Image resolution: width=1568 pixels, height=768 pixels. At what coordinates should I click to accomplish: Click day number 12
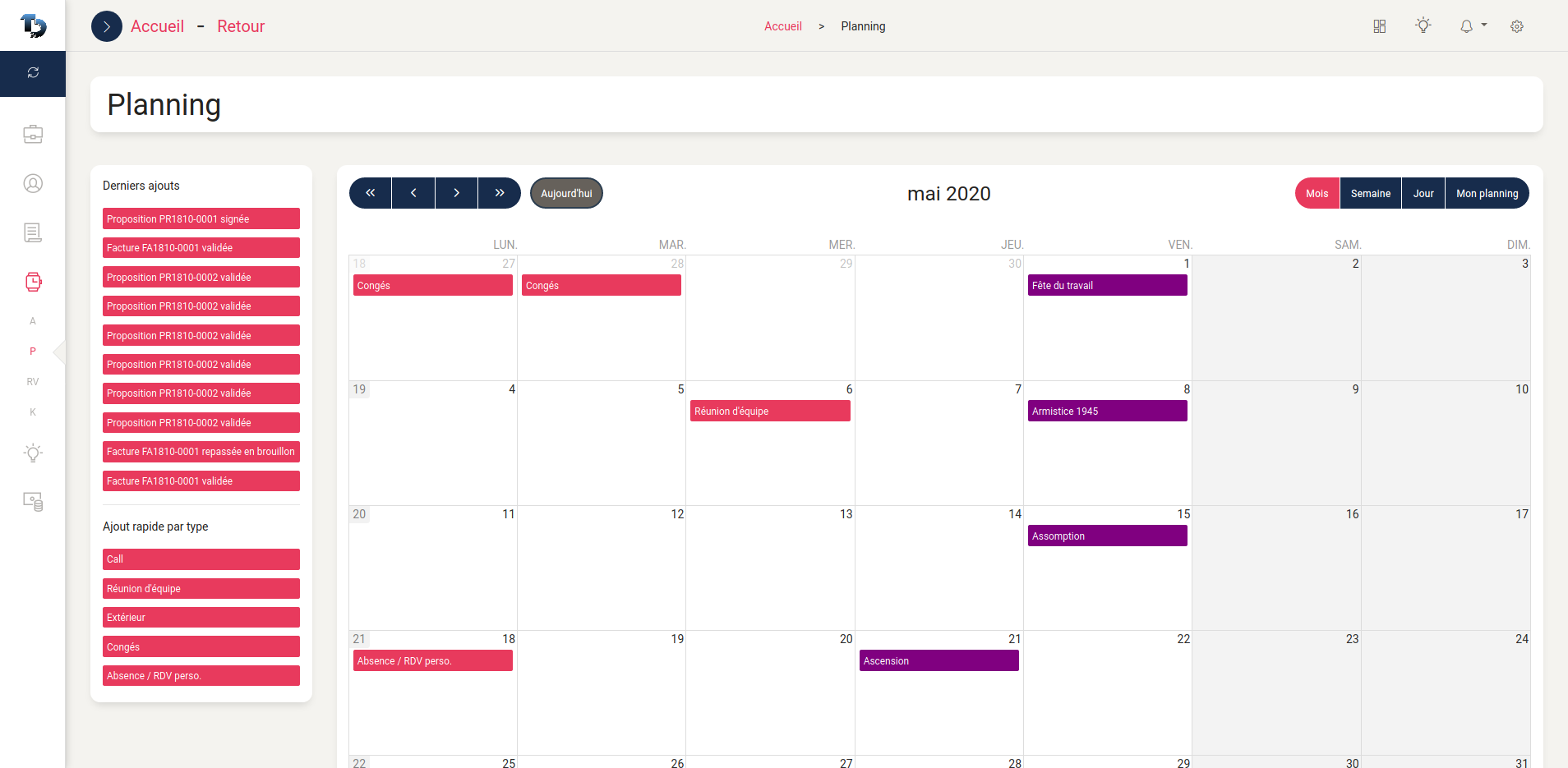677,514
